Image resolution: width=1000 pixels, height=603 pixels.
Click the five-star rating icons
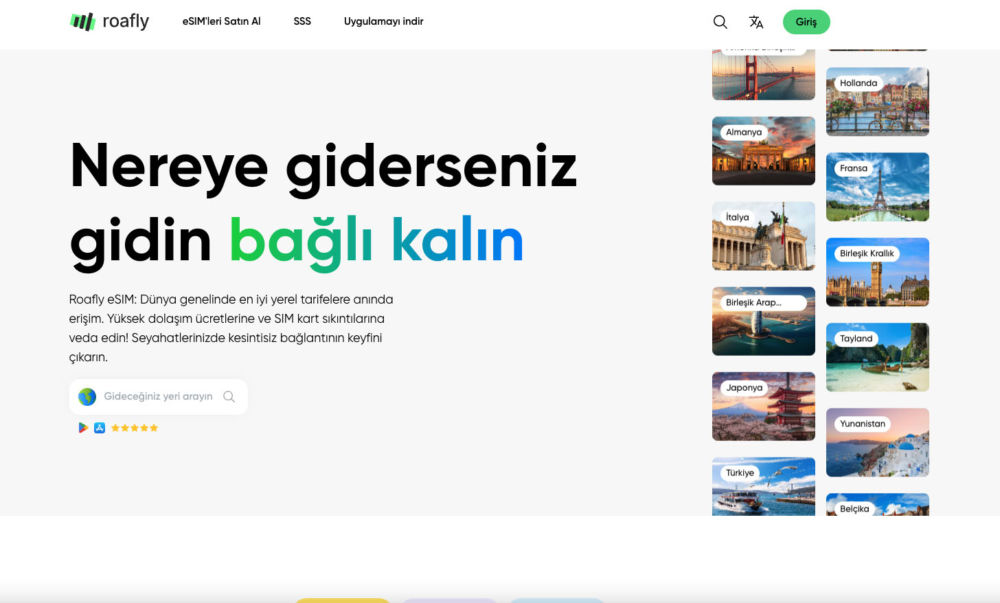click(134, 428)
